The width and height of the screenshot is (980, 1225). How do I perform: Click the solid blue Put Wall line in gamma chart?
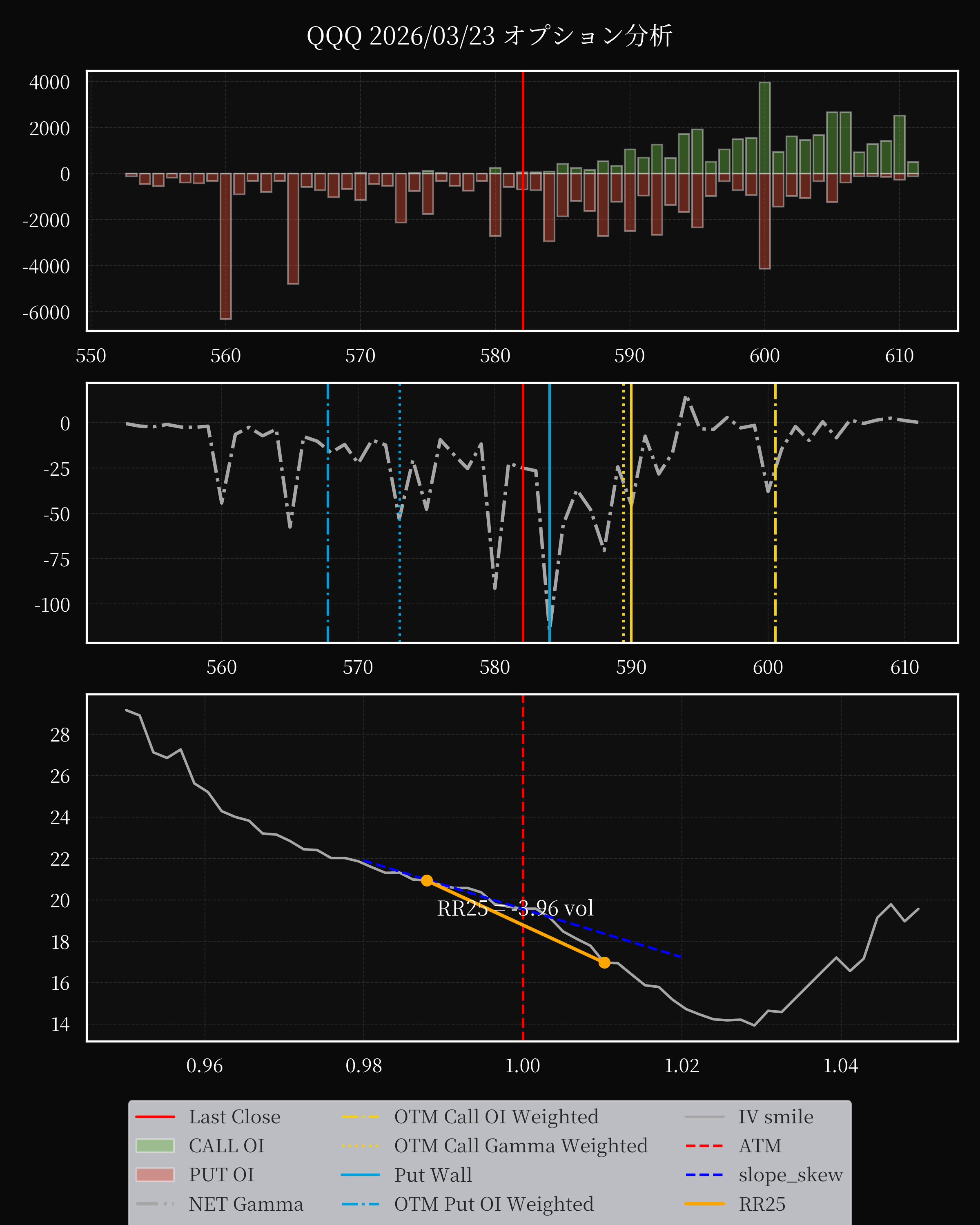pyautogui.click(x=549, y=513)
